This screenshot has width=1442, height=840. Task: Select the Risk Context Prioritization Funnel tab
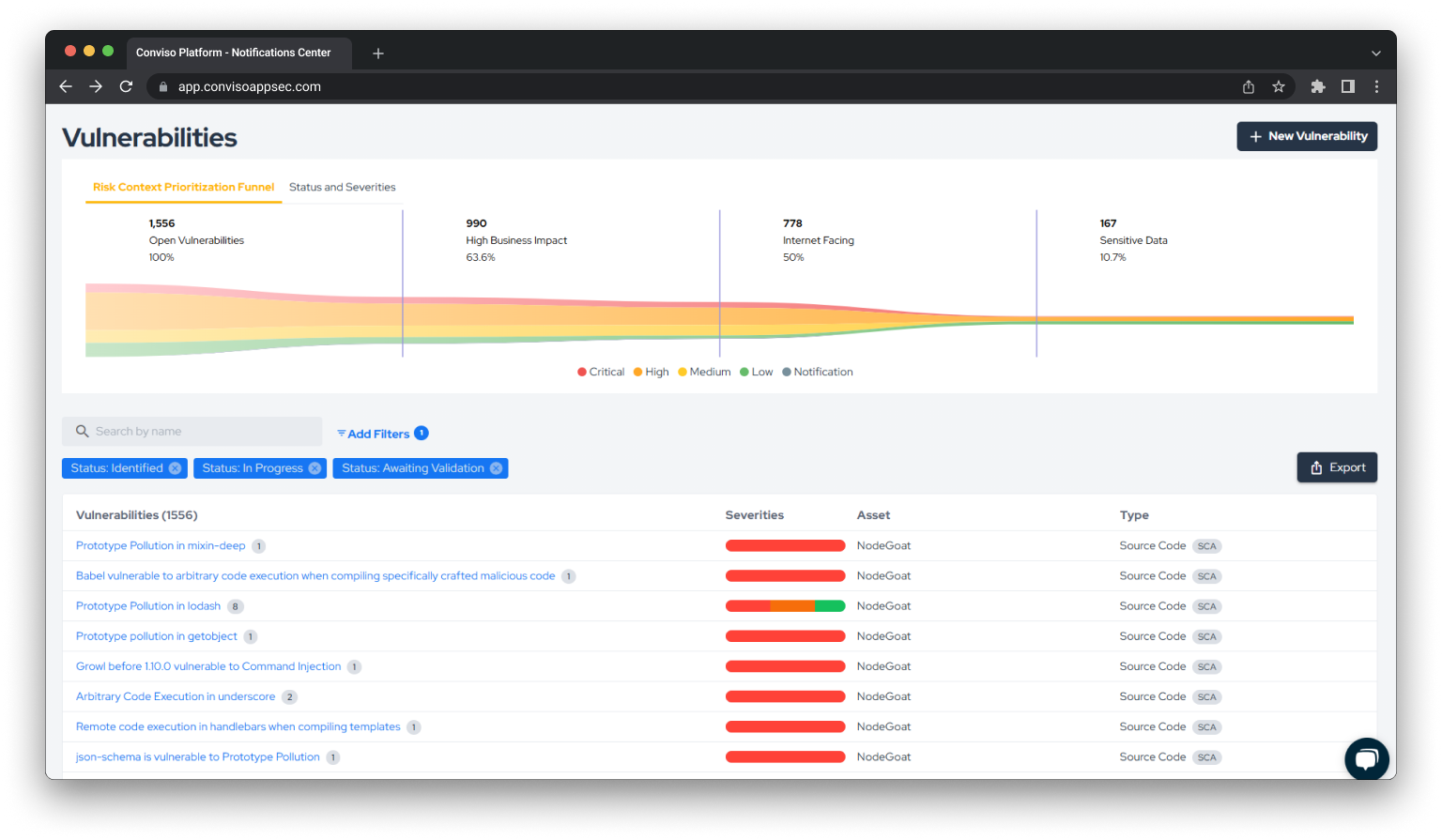(183, 188)
